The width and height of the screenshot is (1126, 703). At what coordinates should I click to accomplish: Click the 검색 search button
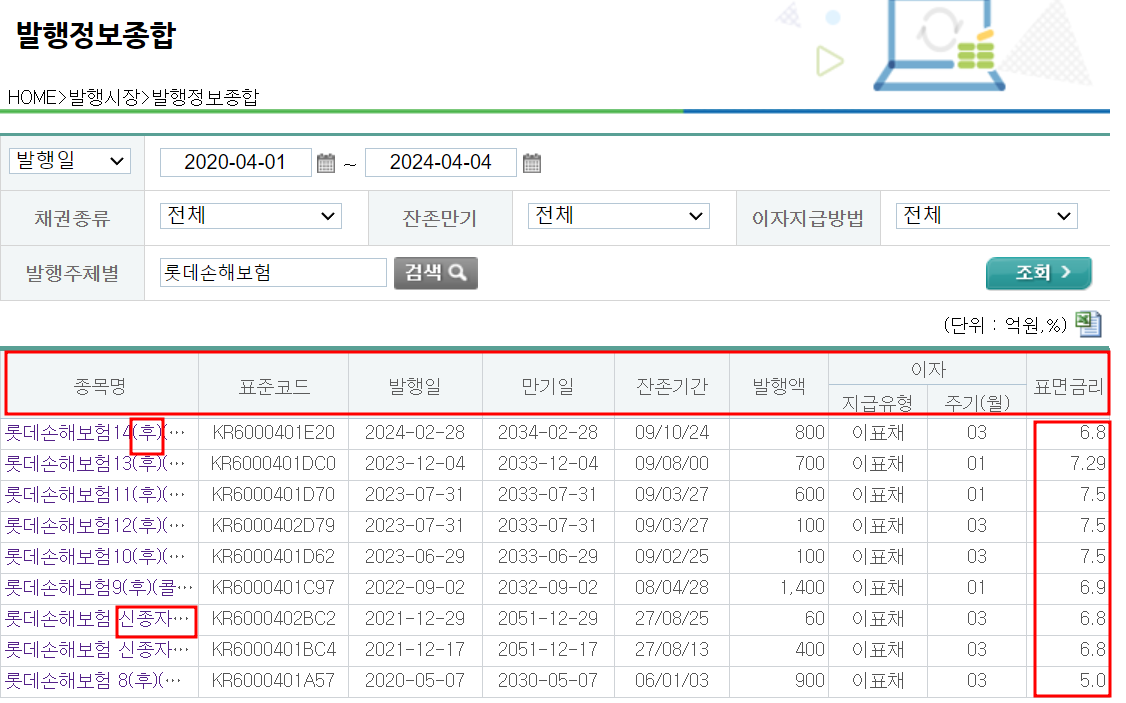pyautogui.click(x=436, y=273)
